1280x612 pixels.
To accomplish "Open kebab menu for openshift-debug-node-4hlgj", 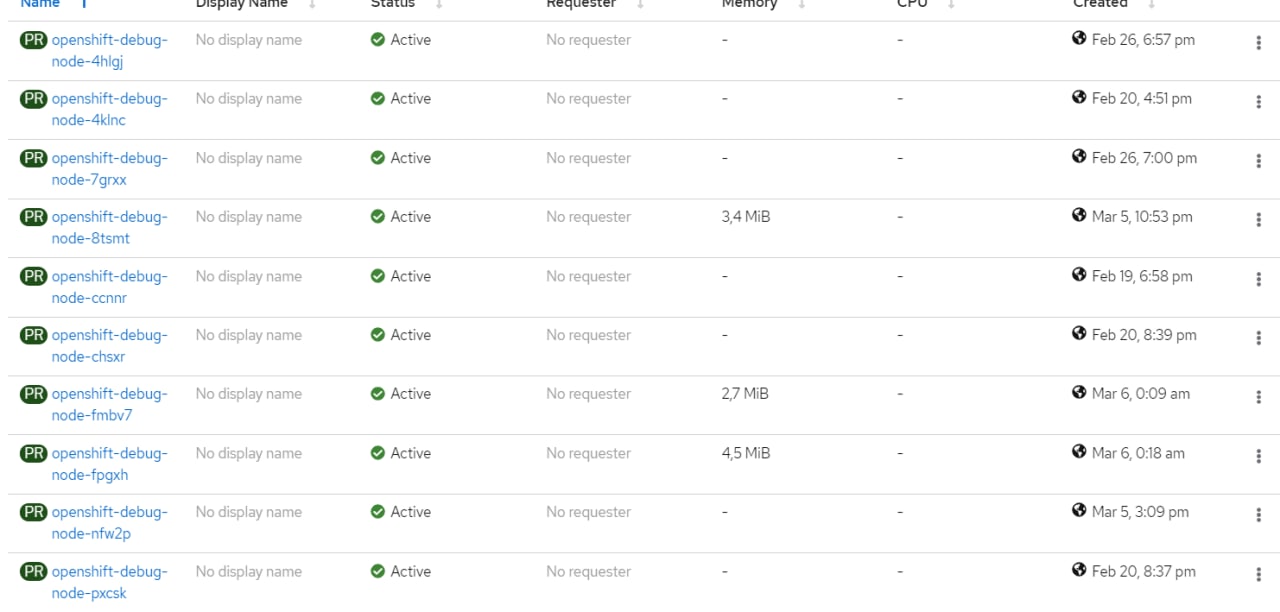I will pos(1258,43).
